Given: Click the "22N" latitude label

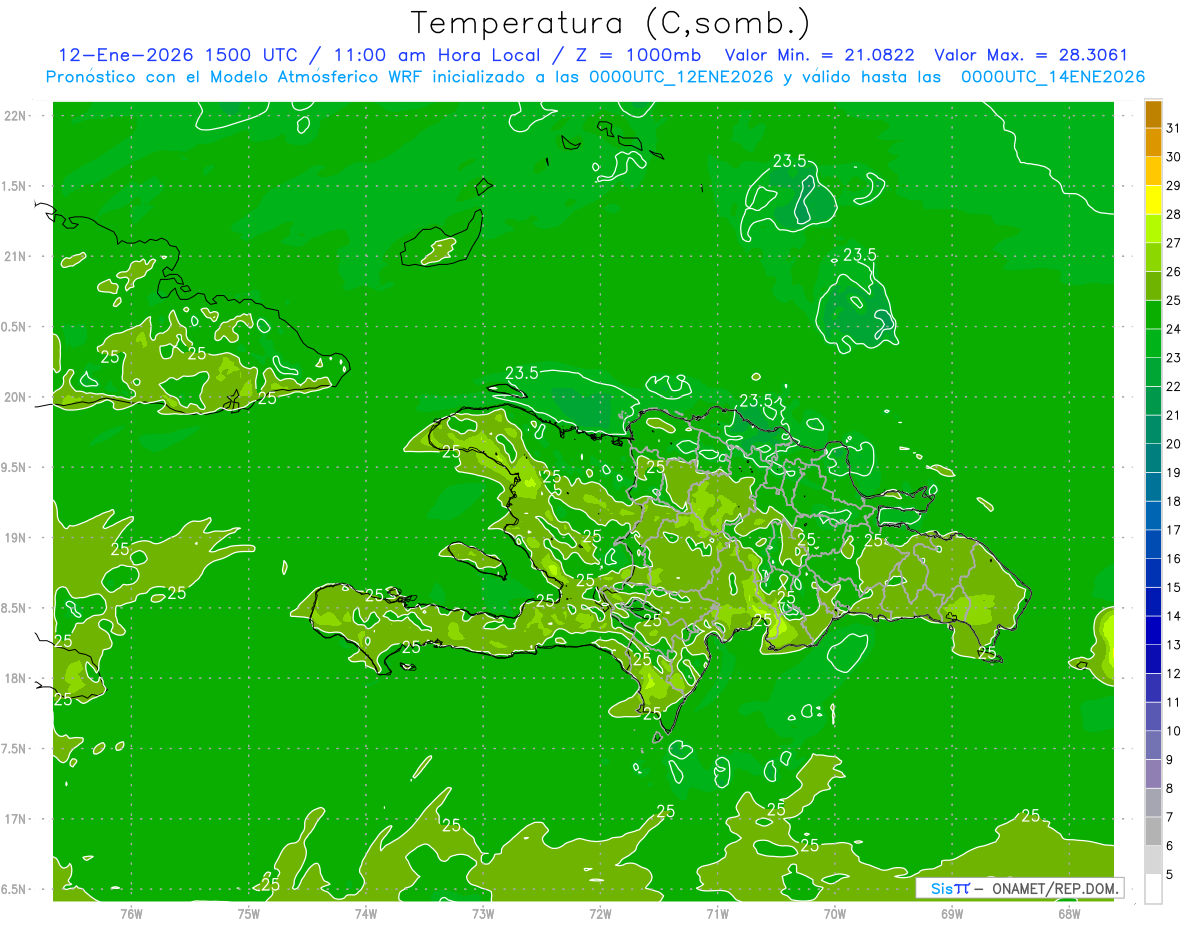Looking at the screenshot, I should (17, 116).
